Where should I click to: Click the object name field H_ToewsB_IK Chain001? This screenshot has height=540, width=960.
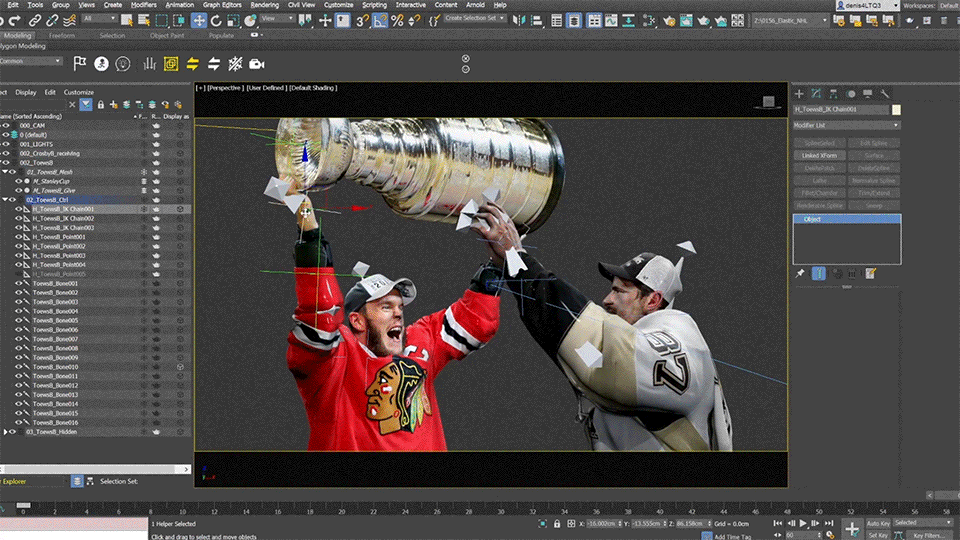pyautogui.click(x=841, y=110)
